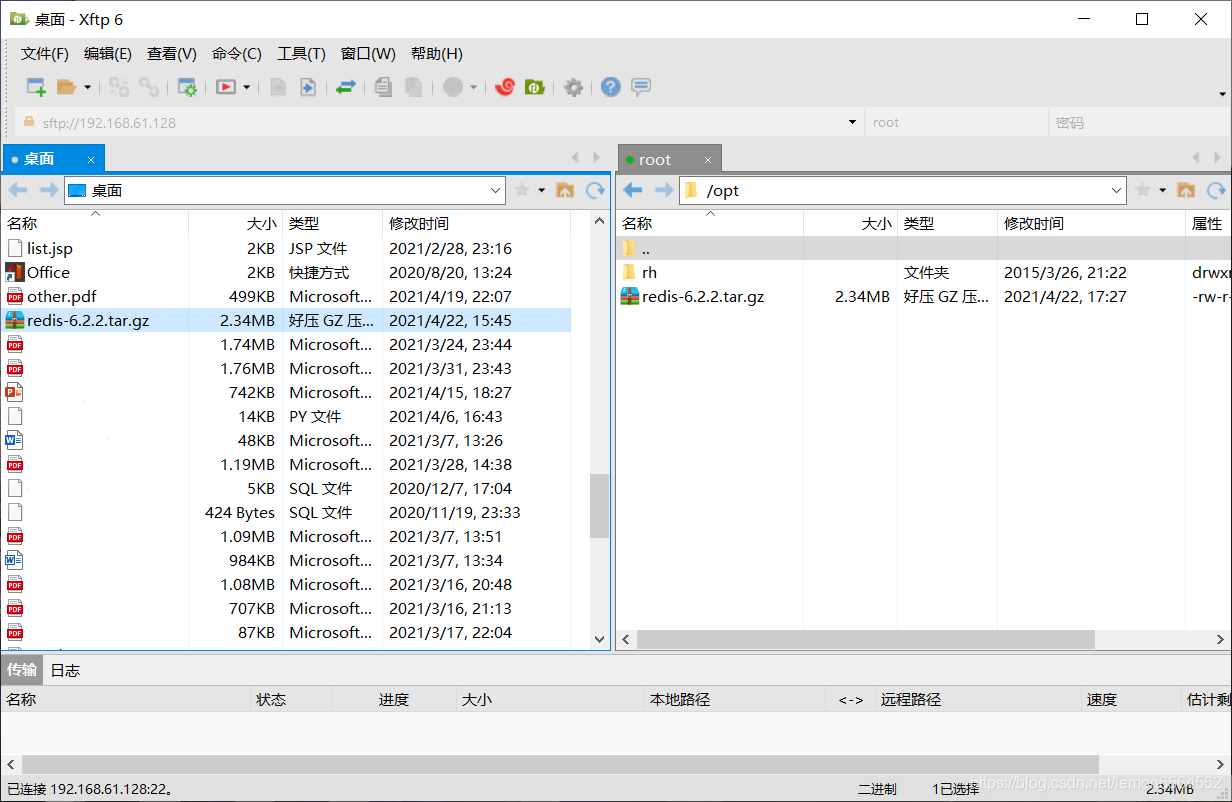Open the 命令(C) menu

(x=237, y=54)
